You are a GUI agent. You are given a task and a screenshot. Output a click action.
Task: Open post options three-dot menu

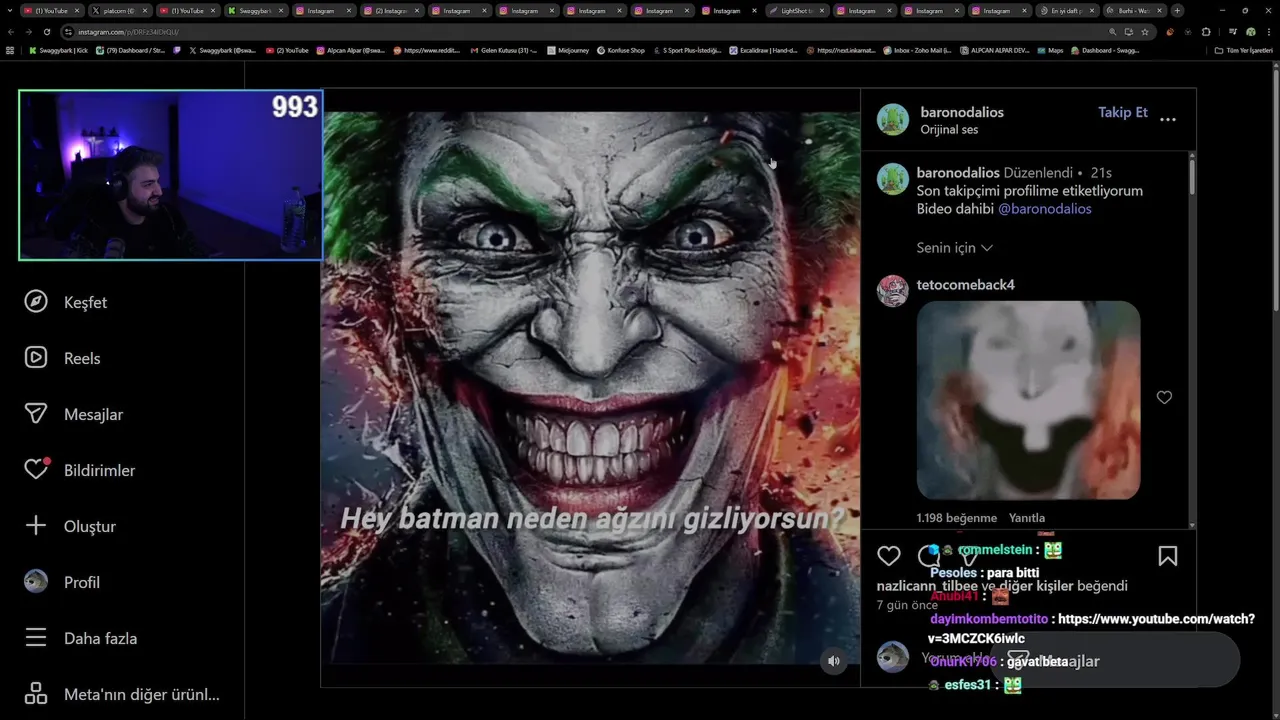[1168, 119]
